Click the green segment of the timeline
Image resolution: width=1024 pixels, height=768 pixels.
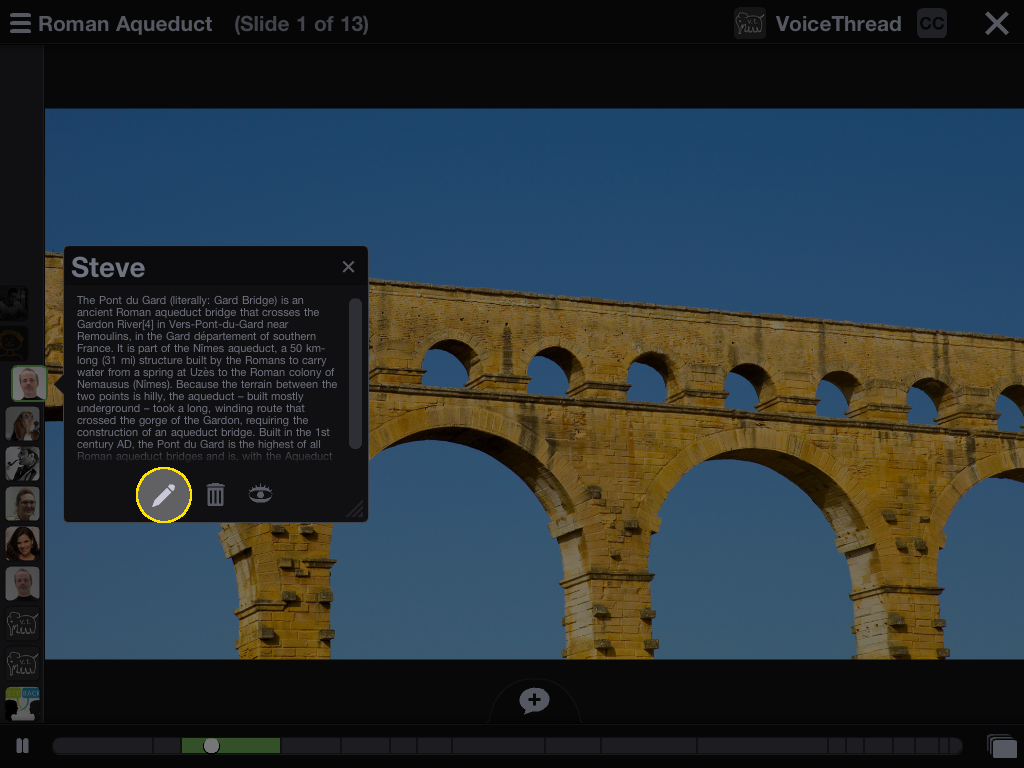click(x=231, y=745)
